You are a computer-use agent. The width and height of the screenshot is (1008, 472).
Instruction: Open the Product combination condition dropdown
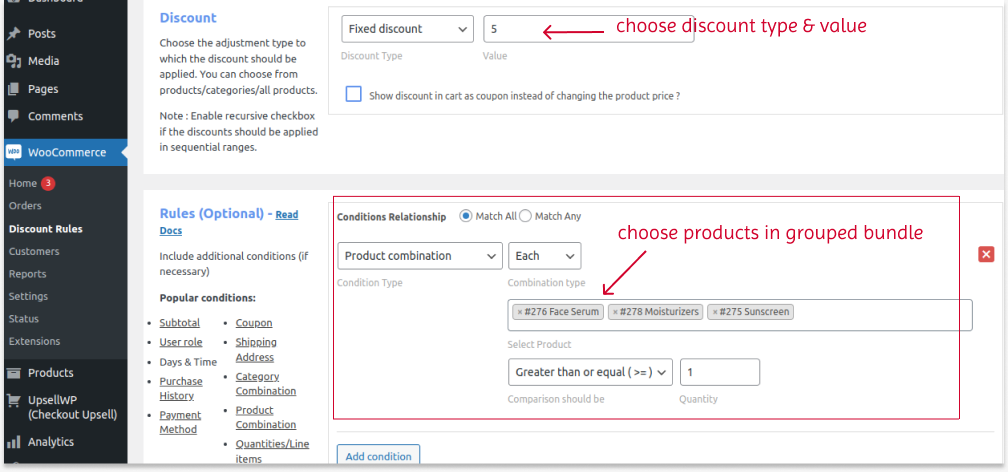(419, 256)
